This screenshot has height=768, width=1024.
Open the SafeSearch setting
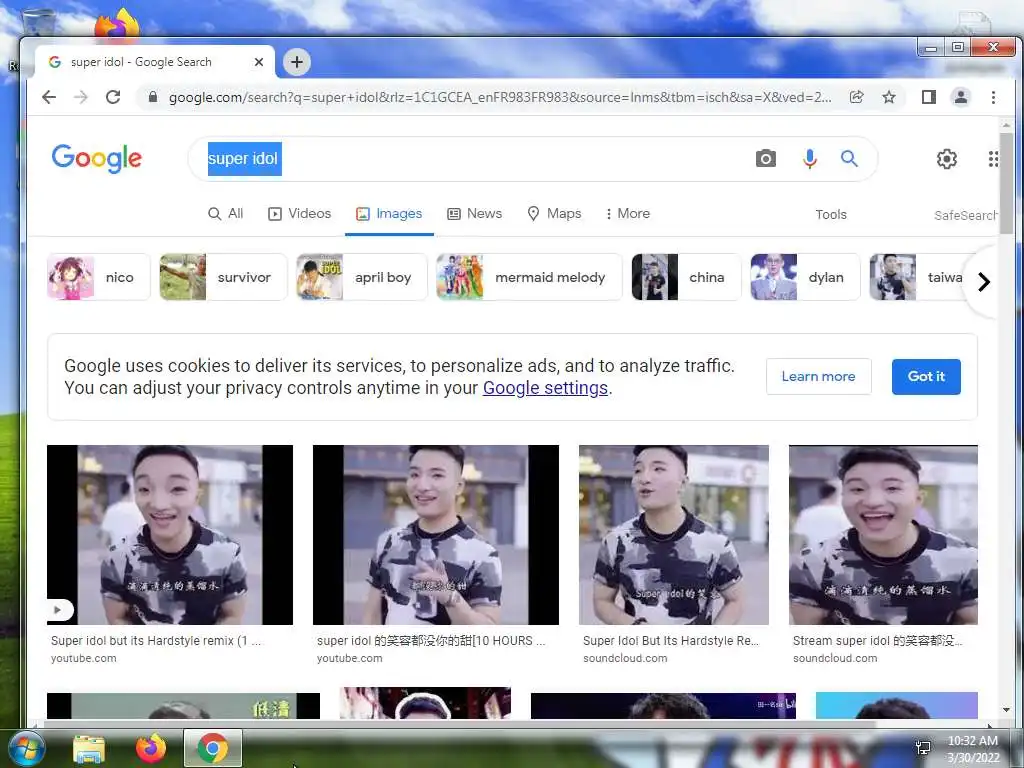coord(965,215)
